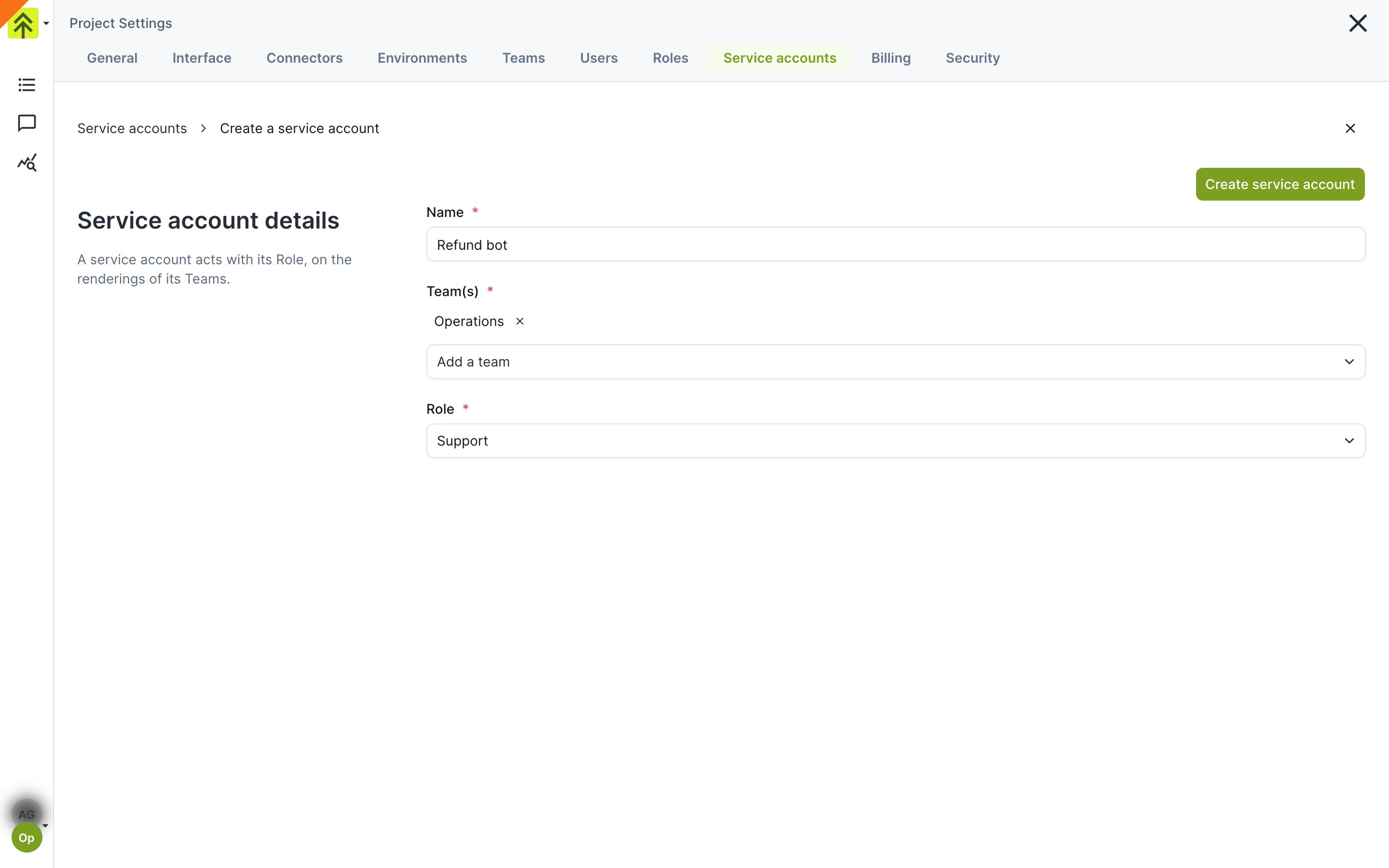Viewport: 1389px width, 868px height.
Task: Click the Service accounts tab
Action: point(779,58)
